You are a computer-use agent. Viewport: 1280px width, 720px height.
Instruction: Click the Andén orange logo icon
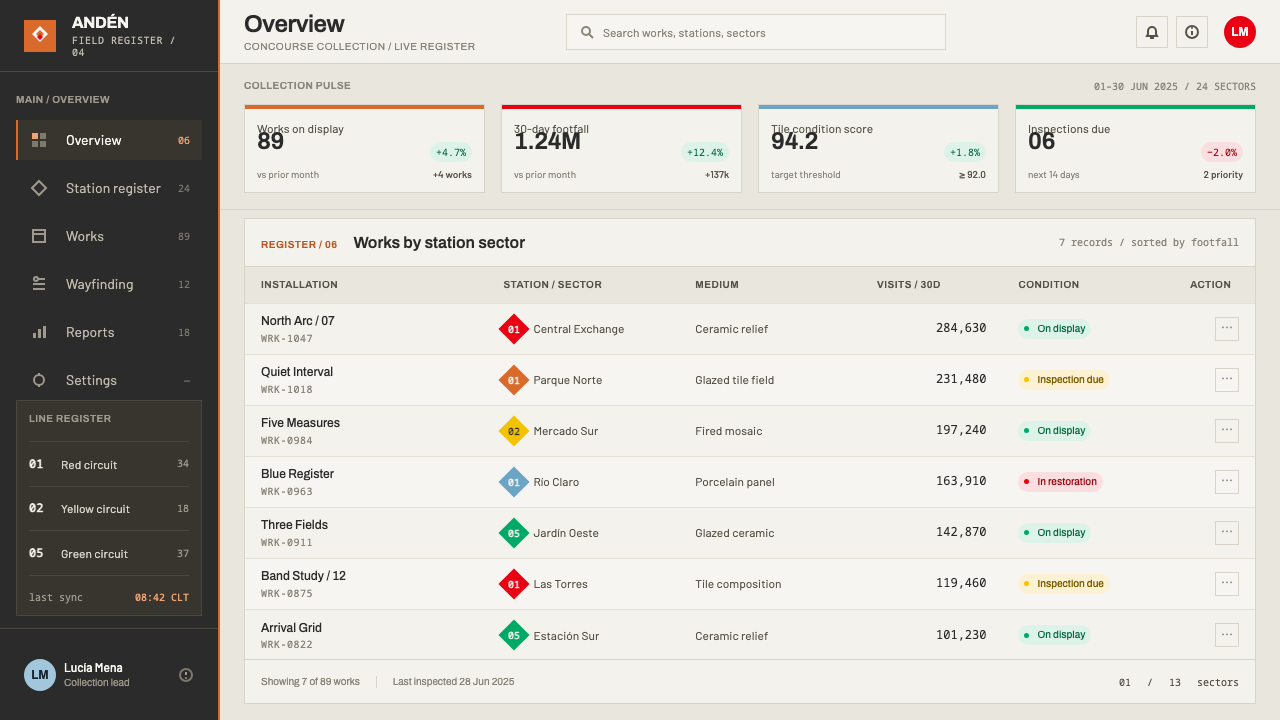(x=40, y=36)
